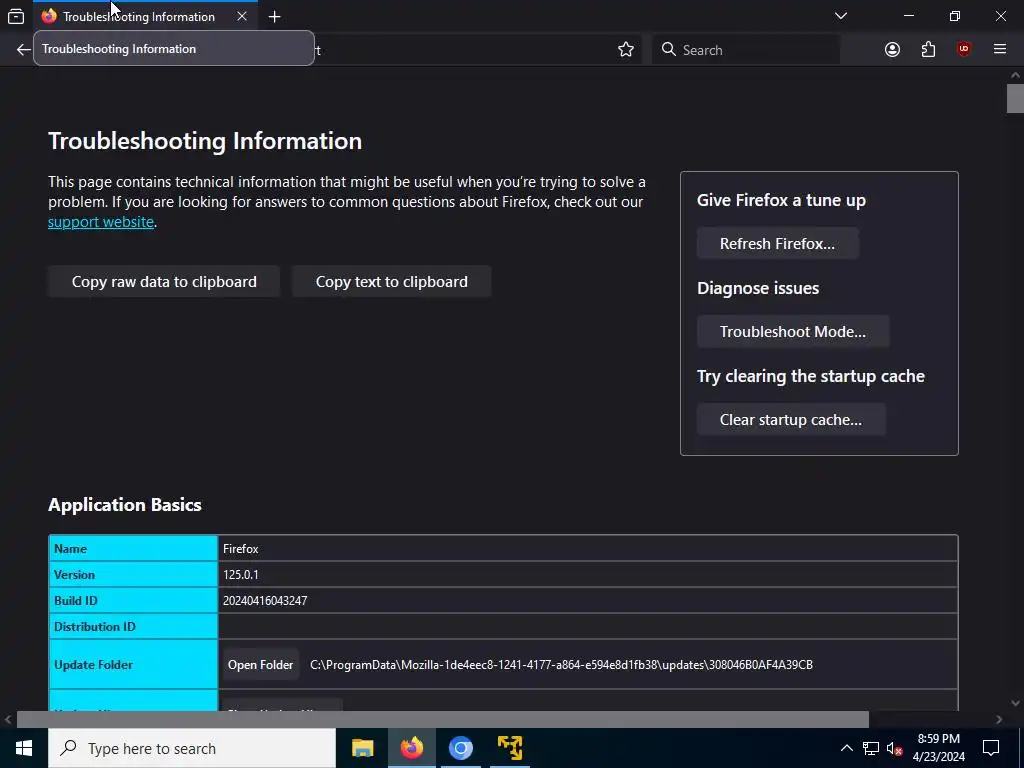Click the Distribution ID row label
Image resolution: width=1024 pixels, height=768 pixels.
click(95, 627)
